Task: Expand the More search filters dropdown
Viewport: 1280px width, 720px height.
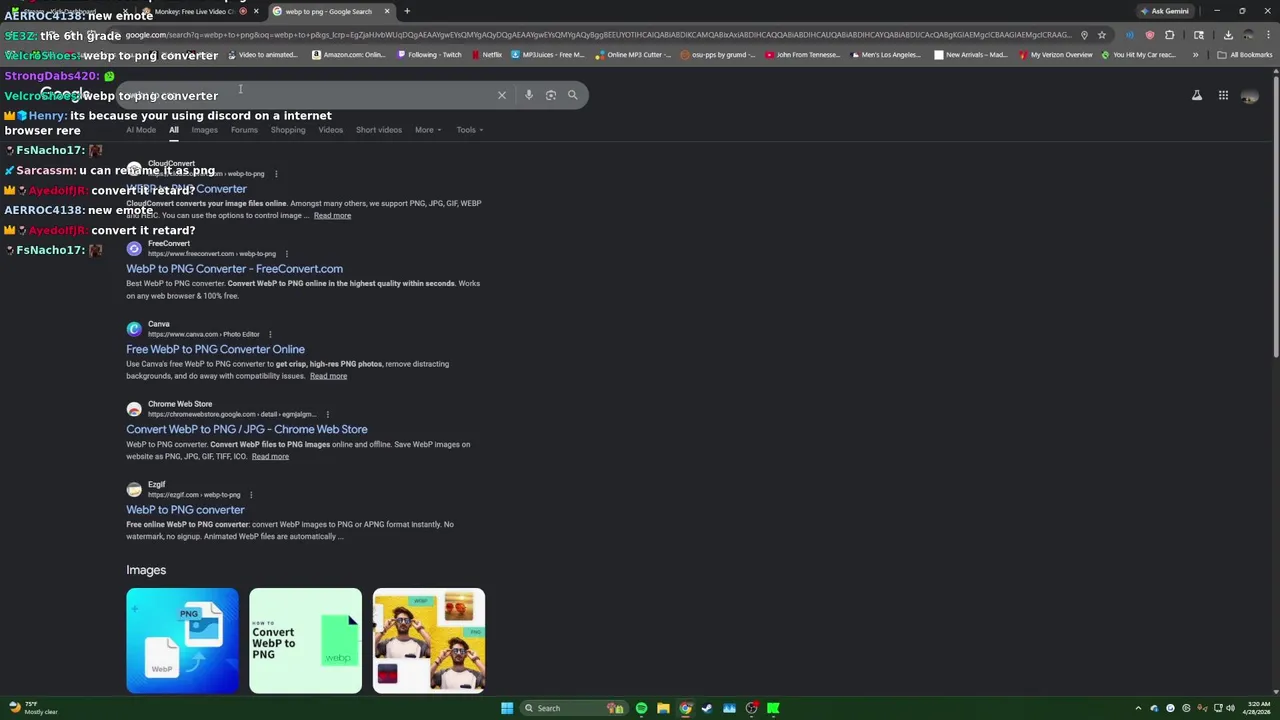Action: point(428,130)
